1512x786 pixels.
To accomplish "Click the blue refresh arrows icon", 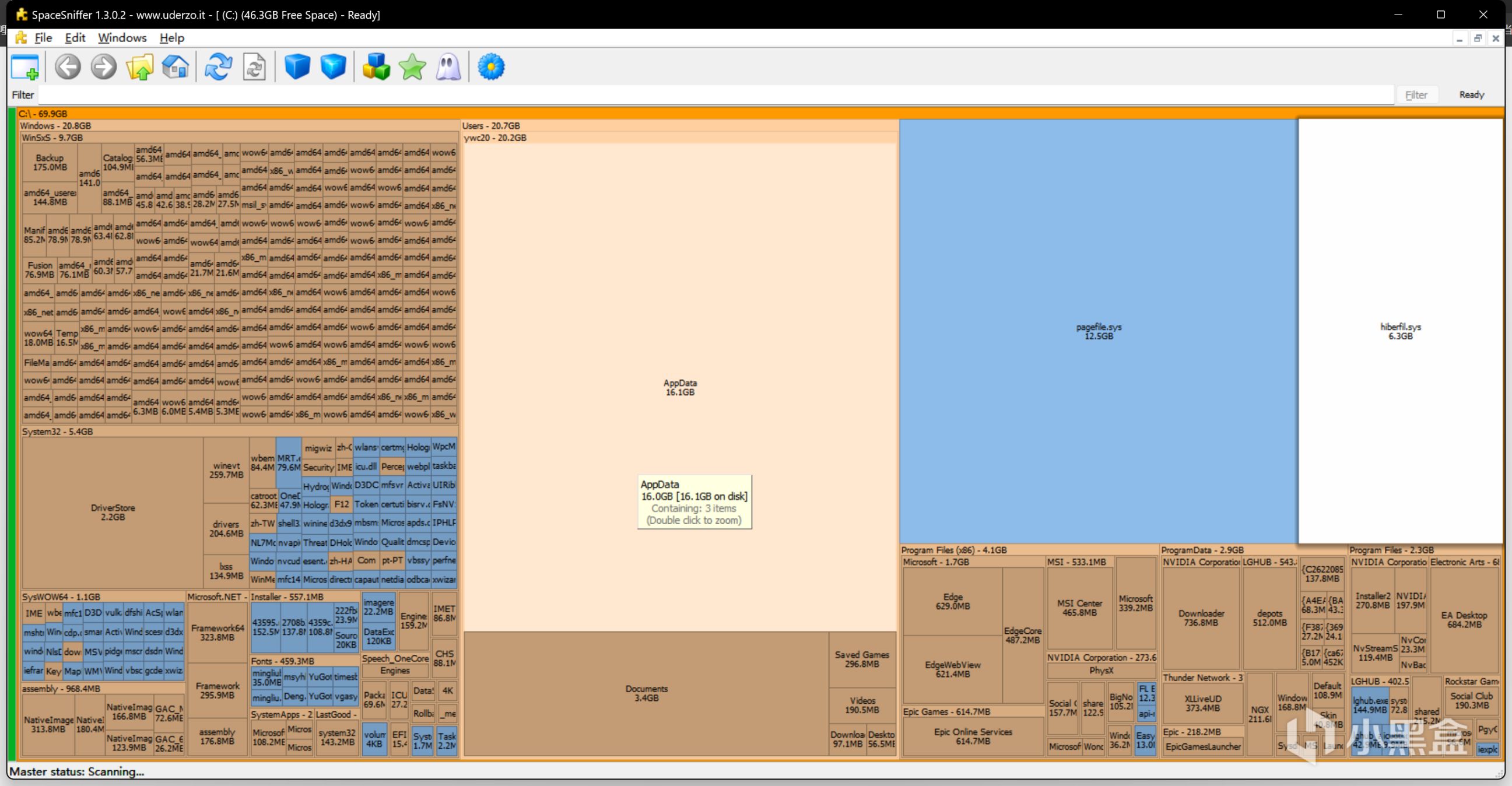I will tap(218, 67).
